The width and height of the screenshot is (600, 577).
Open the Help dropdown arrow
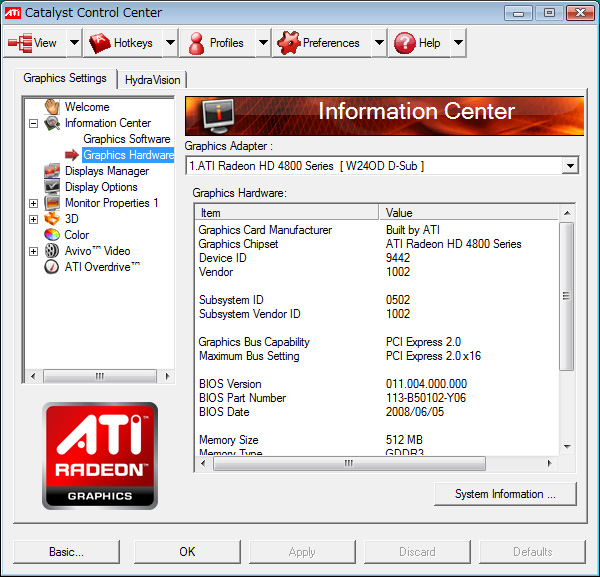coord(458,43)
